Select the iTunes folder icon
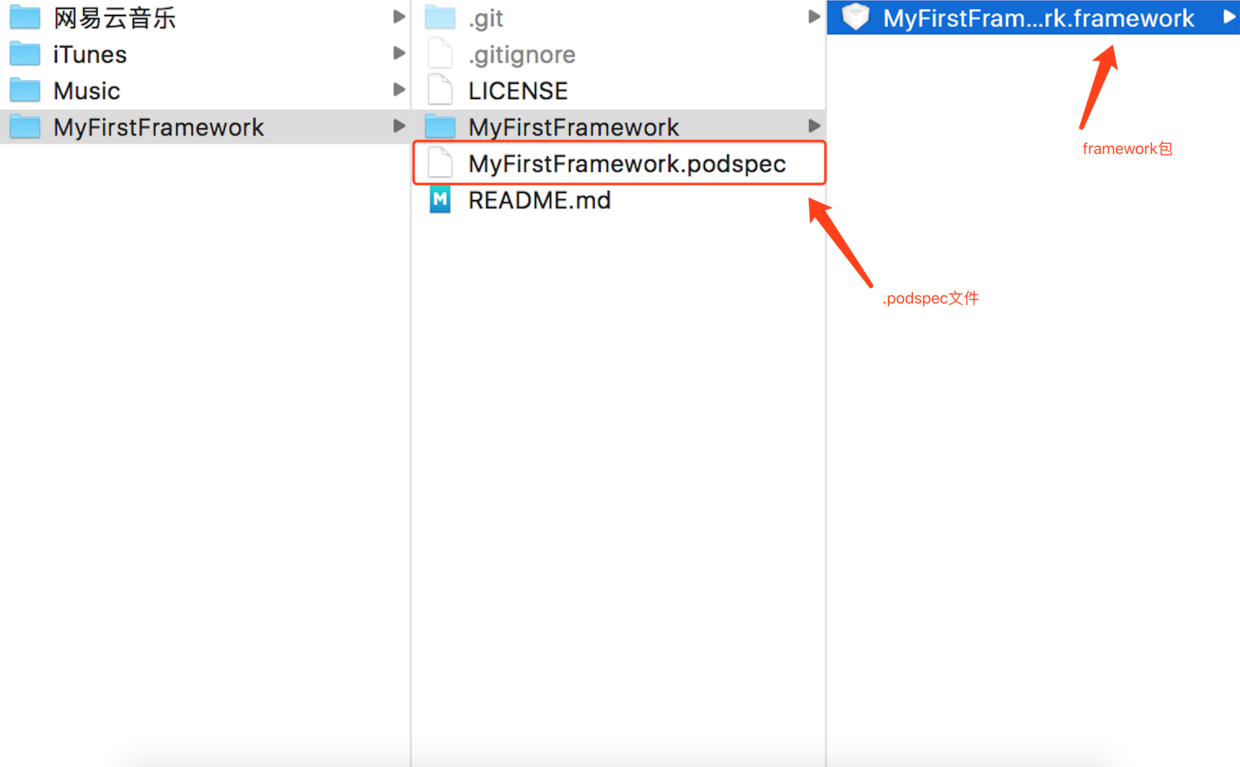This screenshot has height=767, width=1240. (x=25, y=53)
